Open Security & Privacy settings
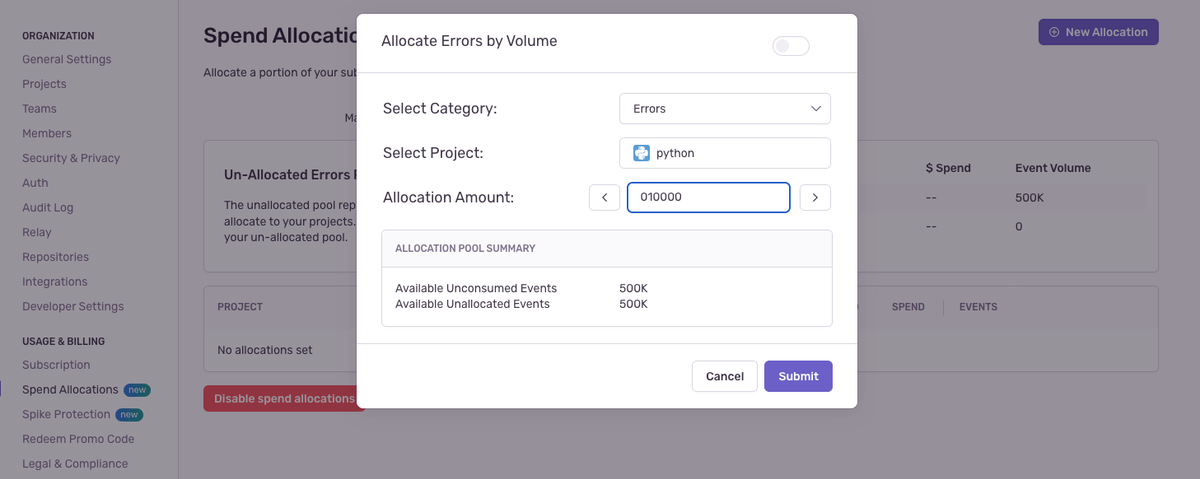This screenshot has width=1200, height=479. tap(71, 158)
